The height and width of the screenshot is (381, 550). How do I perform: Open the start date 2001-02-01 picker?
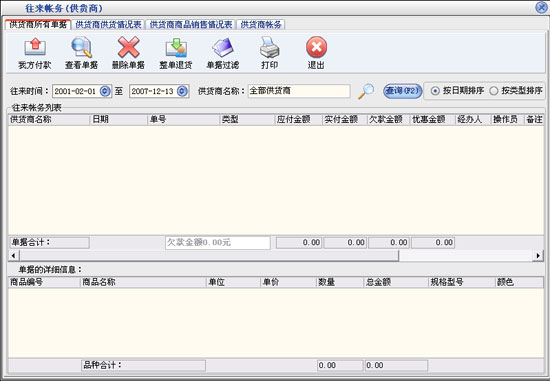(x=105, y=91)
